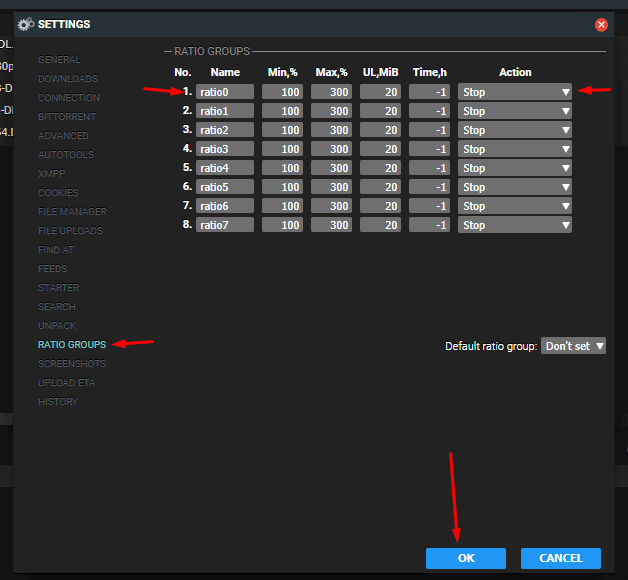Select the Time,h field for ratio5
The height and width of the screenshot is (580, 628).
[x=429, y=187]
